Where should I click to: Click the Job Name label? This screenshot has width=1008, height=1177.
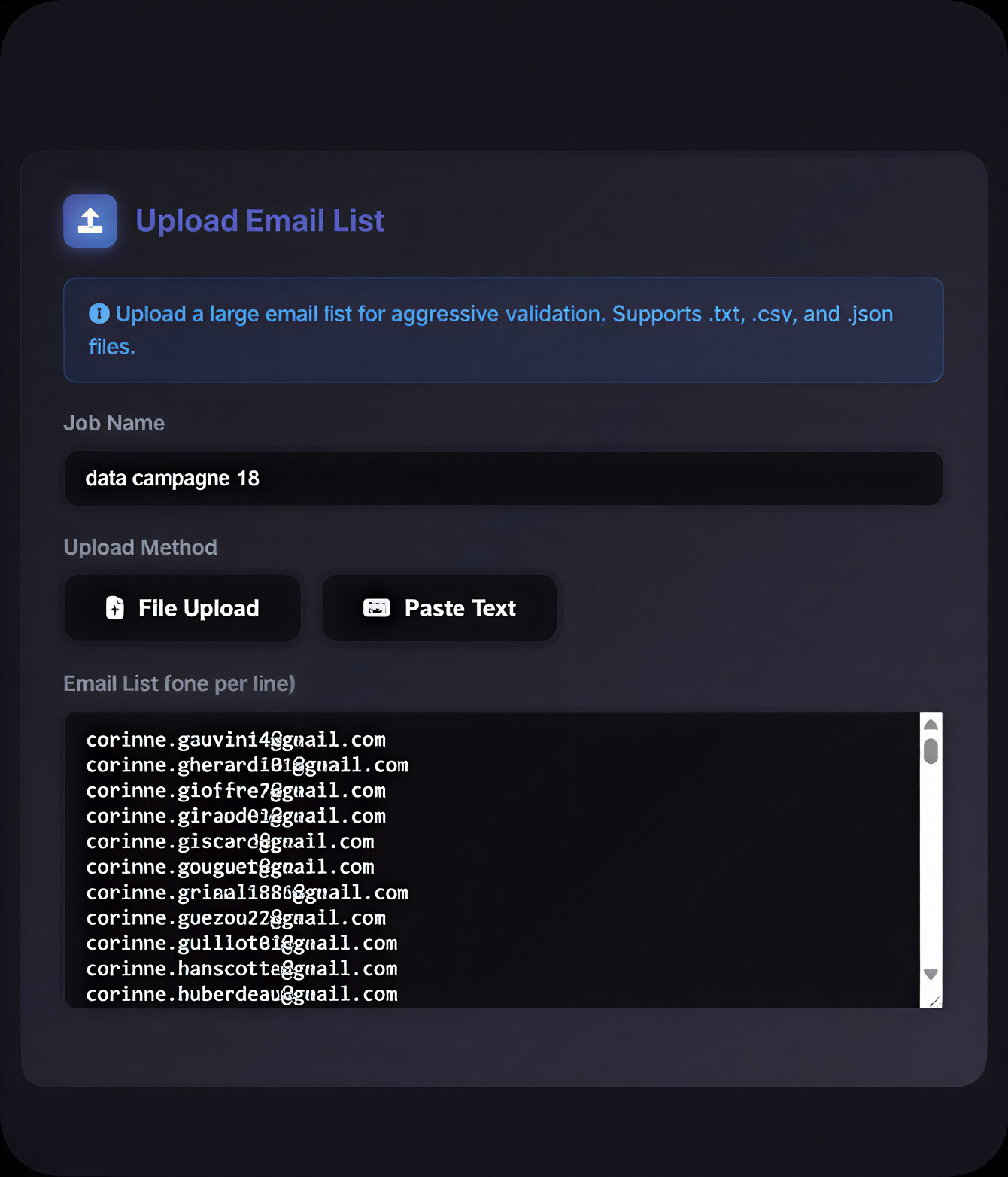(x=114, y=423)
